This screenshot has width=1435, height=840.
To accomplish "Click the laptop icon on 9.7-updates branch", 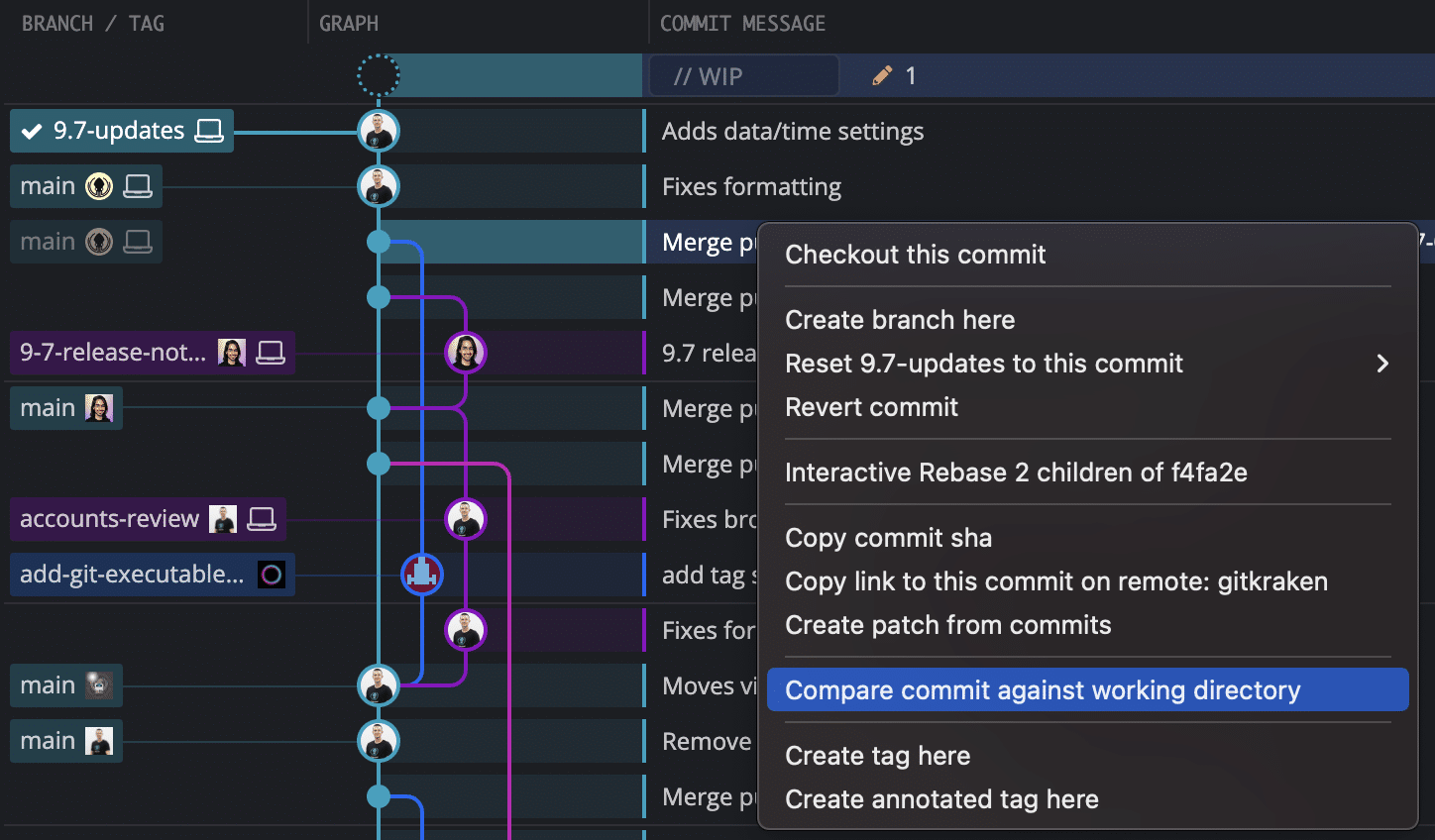I will [209, 131].
